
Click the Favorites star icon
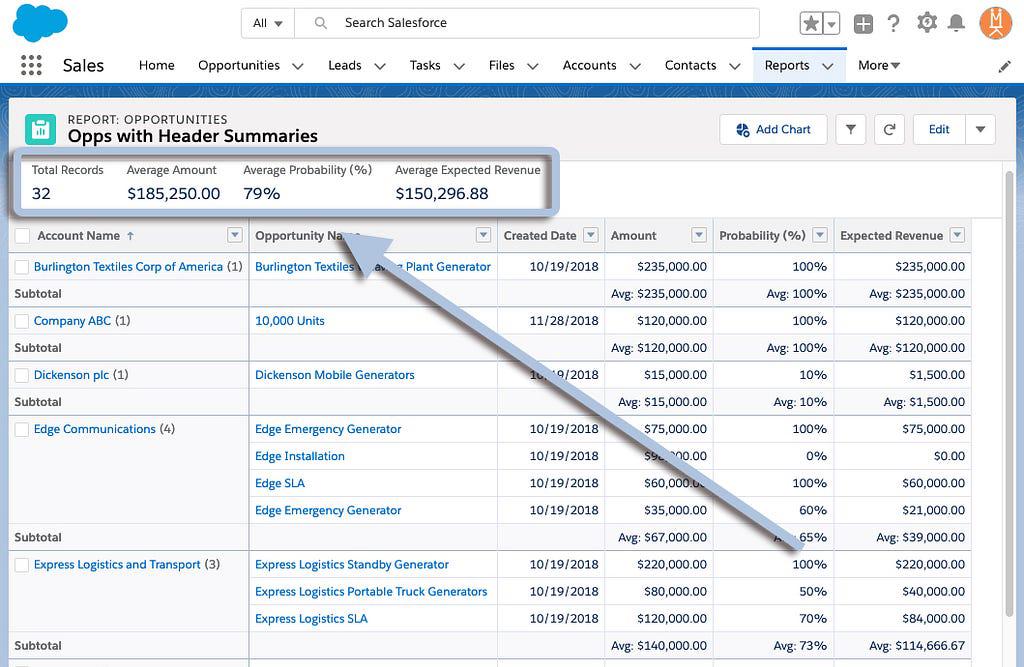coord(812,23)
